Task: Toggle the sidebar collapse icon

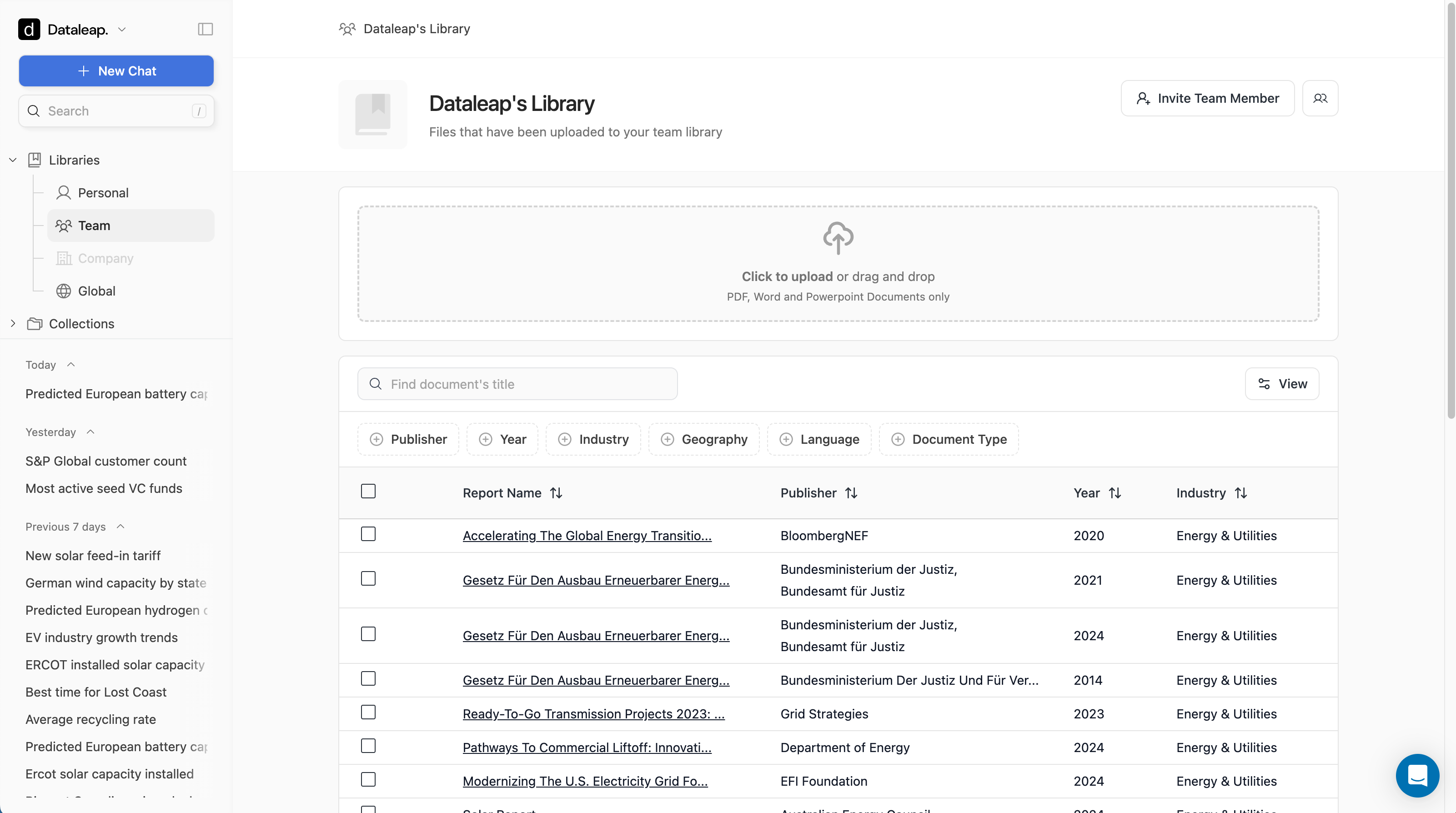Action: [x=205, y=30]
